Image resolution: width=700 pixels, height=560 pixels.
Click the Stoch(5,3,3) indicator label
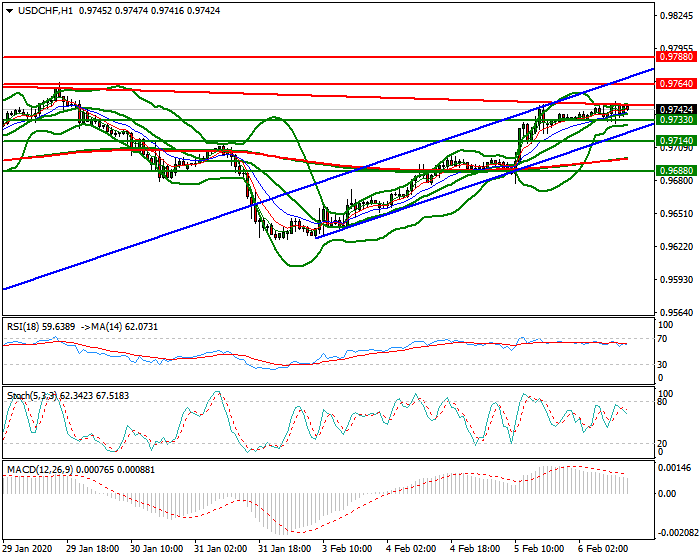(x=32, y=396)
